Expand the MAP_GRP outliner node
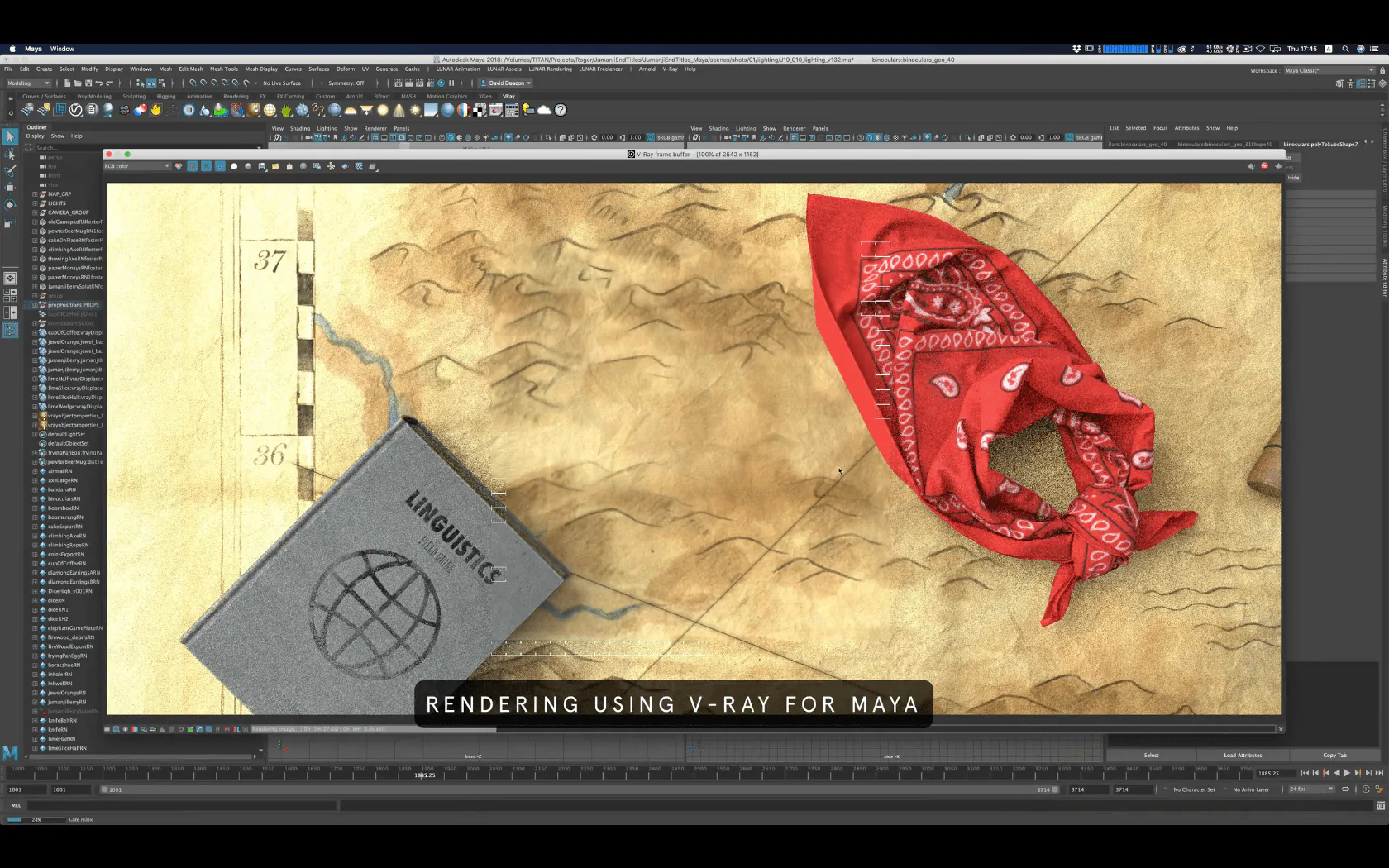The height and width of the screenshot is (868, 1389). (x=35, y=194)
